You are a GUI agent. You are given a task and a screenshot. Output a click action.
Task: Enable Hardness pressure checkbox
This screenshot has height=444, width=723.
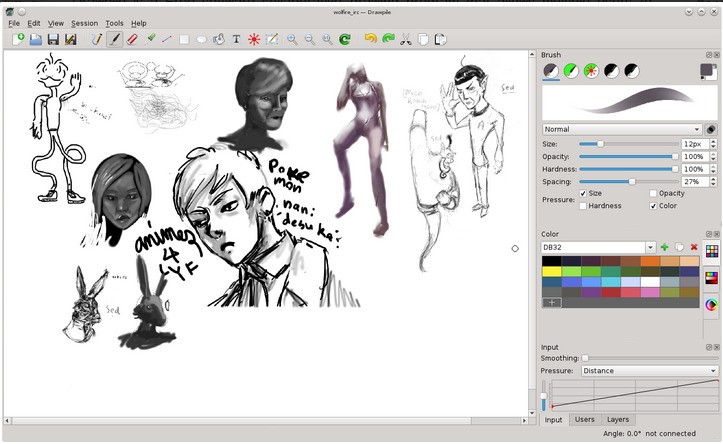point(583,206)
